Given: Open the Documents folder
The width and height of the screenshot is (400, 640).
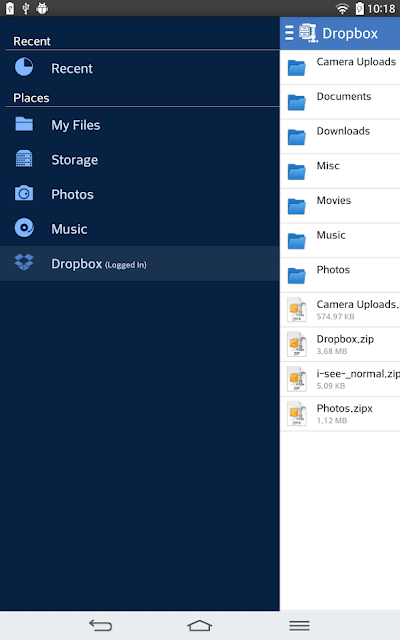Looking at the screenshot, I should click(x=340, y=102).
